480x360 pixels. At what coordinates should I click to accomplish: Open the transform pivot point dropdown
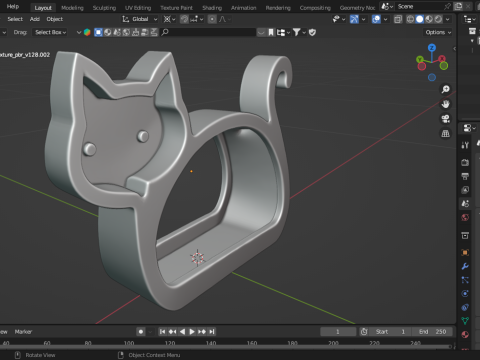click(169, 19)
